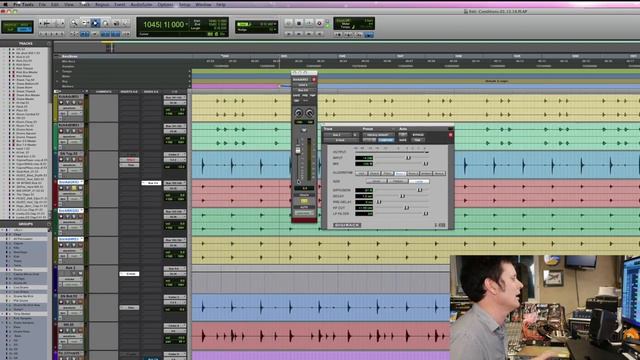
Task: Open the insert selector in D-Verb header
Action: [x=340, y=140]
